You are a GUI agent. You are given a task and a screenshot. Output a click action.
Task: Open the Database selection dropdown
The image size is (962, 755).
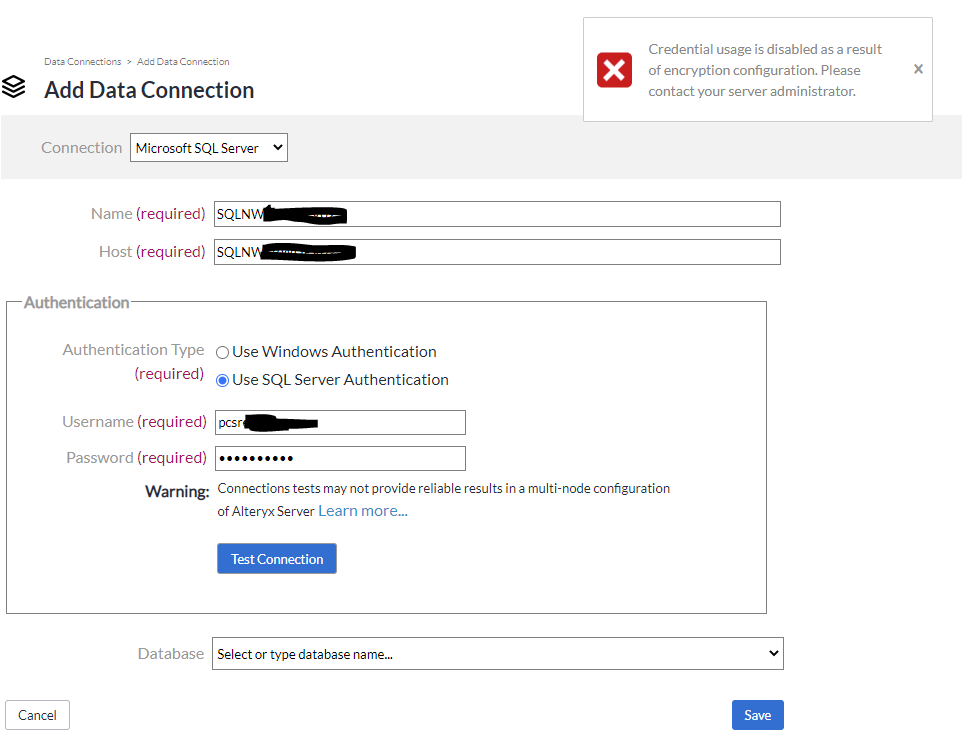pyautogui.click(x=497, y=653)
